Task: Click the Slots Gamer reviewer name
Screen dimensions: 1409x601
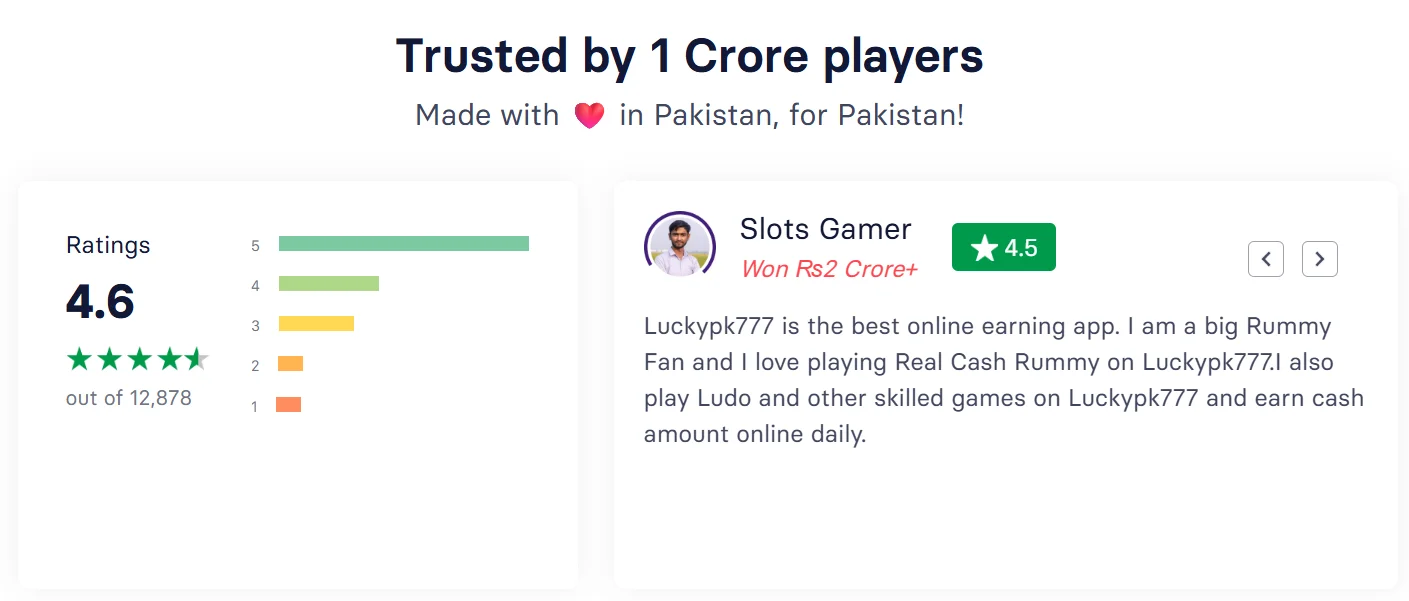Action: 825,229
